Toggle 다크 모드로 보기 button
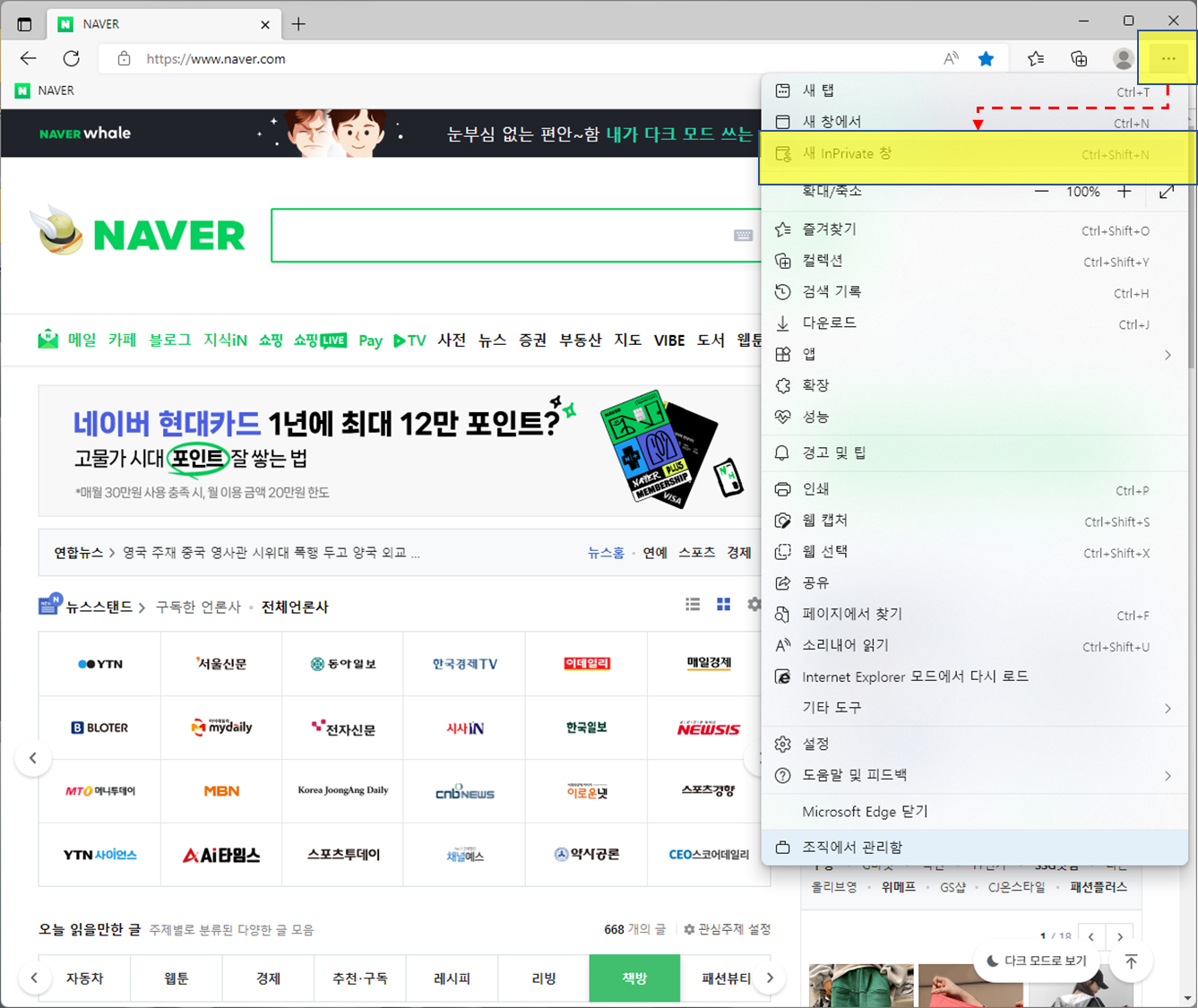The image size is (1198, 1008). (1037, 961)
